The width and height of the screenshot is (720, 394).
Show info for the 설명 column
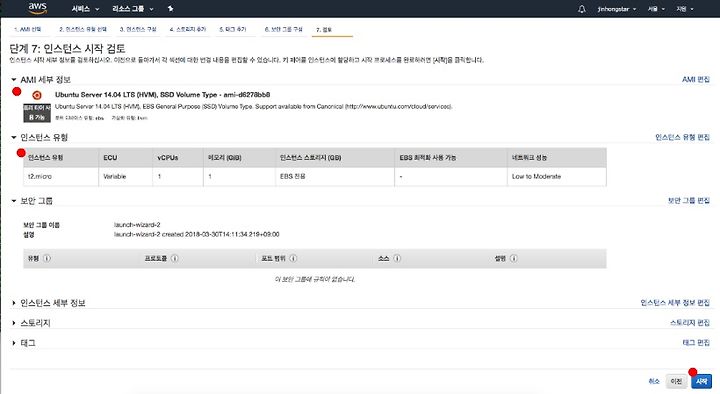tap(513, 259)
